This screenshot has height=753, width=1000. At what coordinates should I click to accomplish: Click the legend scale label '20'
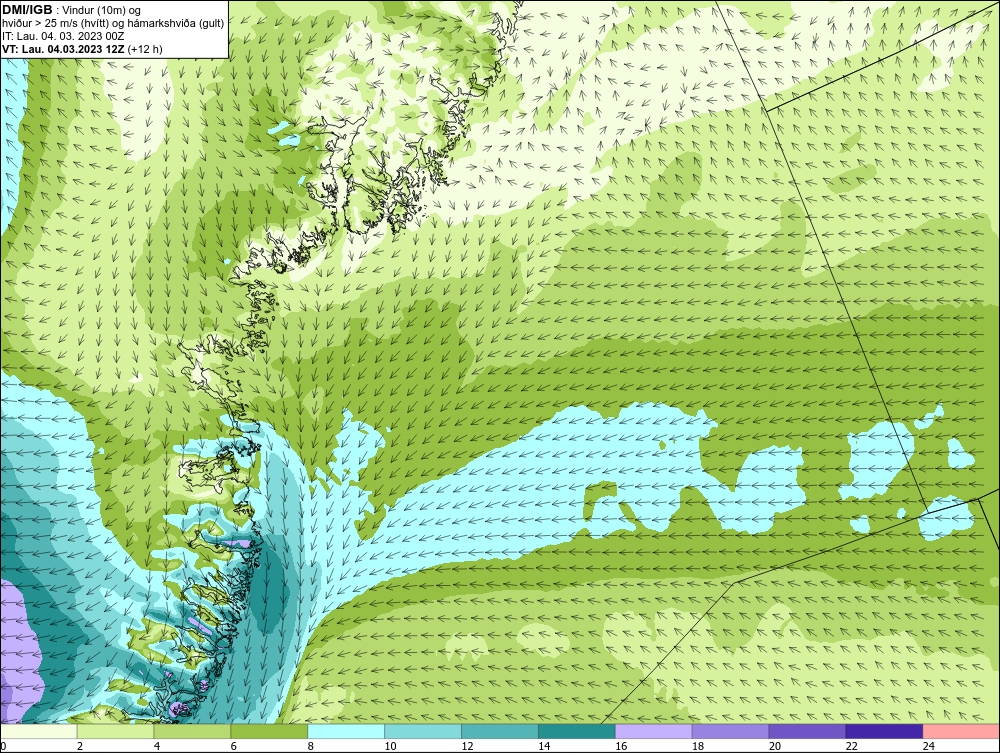tap(775, 746)
